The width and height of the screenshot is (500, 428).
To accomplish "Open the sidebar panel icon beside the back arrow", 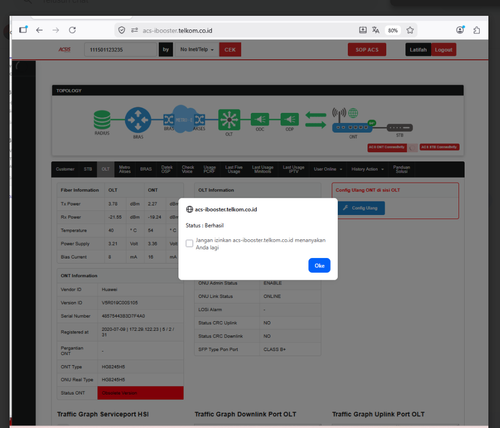I will click(23, 30).
